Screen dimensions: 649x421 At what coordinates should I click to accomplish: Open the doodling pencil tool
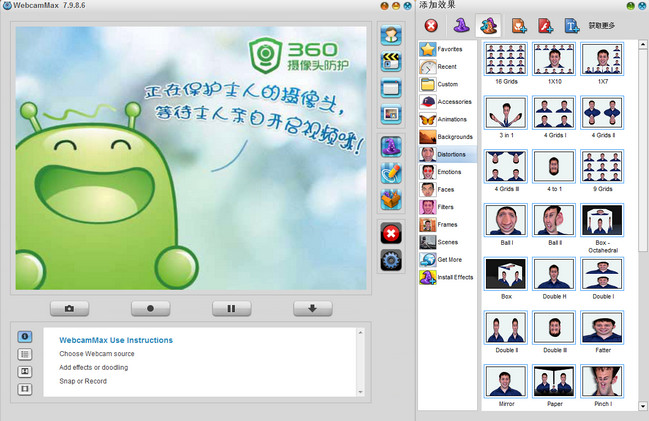pos(391,172)
